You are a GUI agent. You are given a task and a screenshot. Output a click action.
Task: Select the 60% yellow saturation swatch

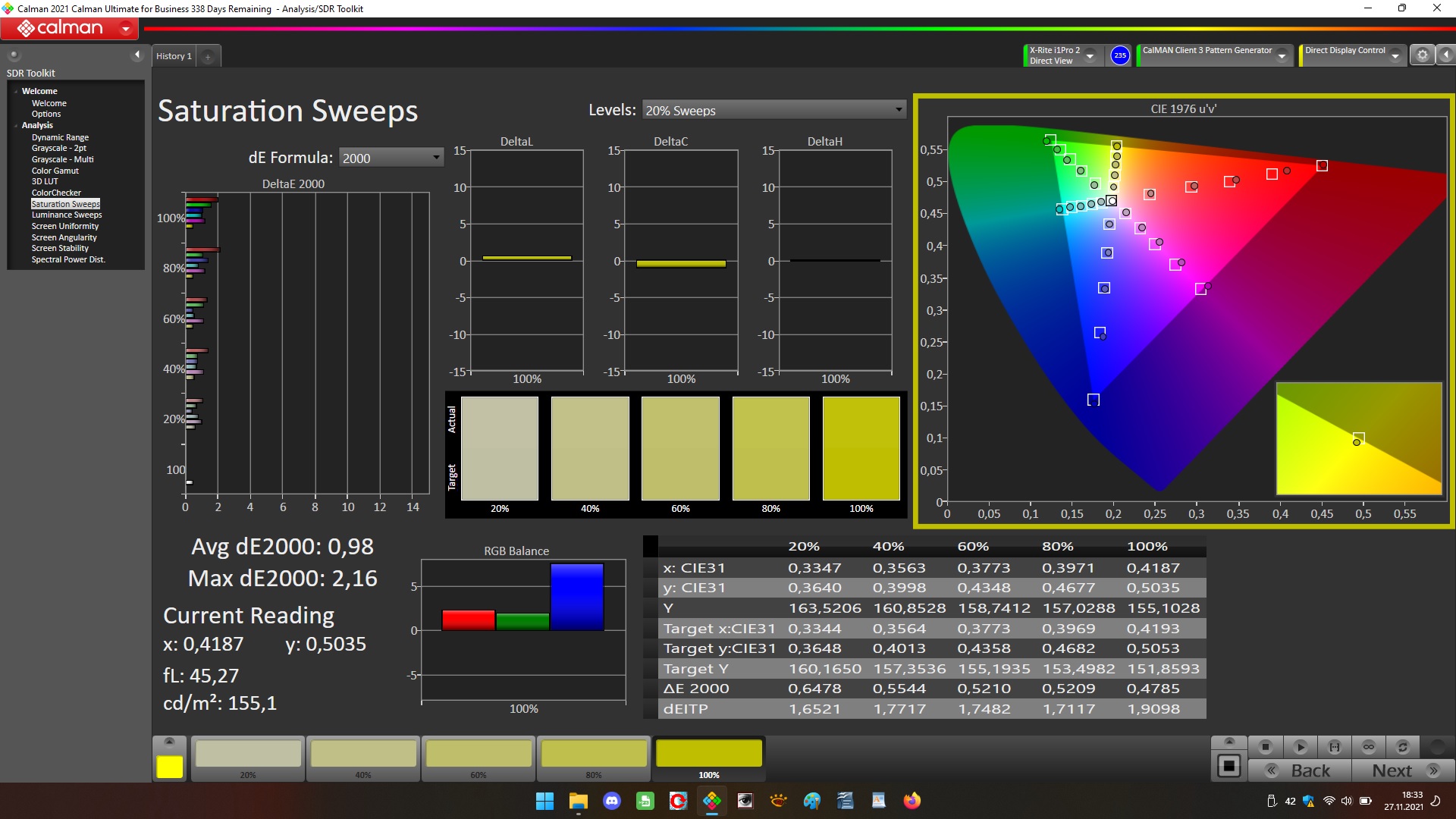(479, 755)
